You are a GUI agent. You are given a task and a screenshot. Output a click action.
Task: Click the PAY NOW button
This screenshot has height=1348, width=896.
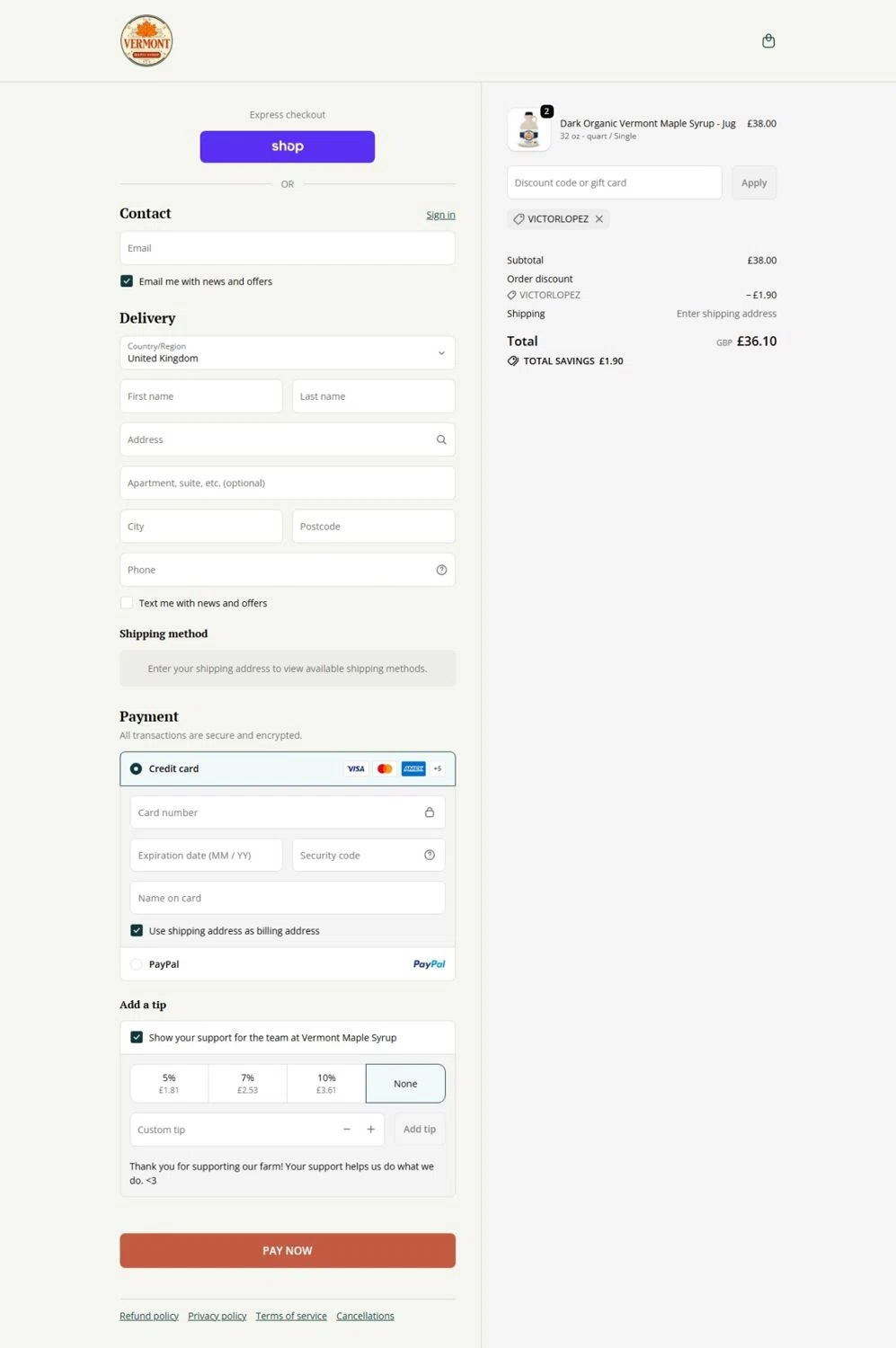pyautogui.click(x=288, y=1250)
